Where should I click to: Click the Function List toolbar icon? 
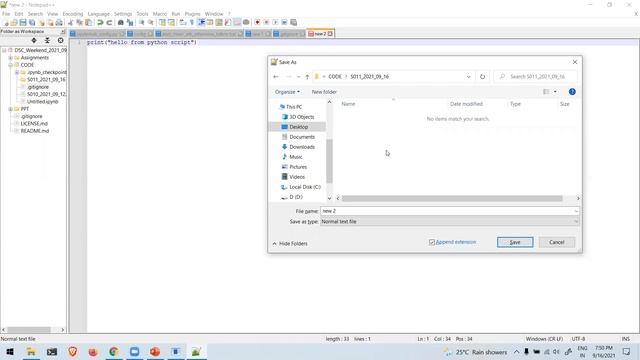pos(228,22)
